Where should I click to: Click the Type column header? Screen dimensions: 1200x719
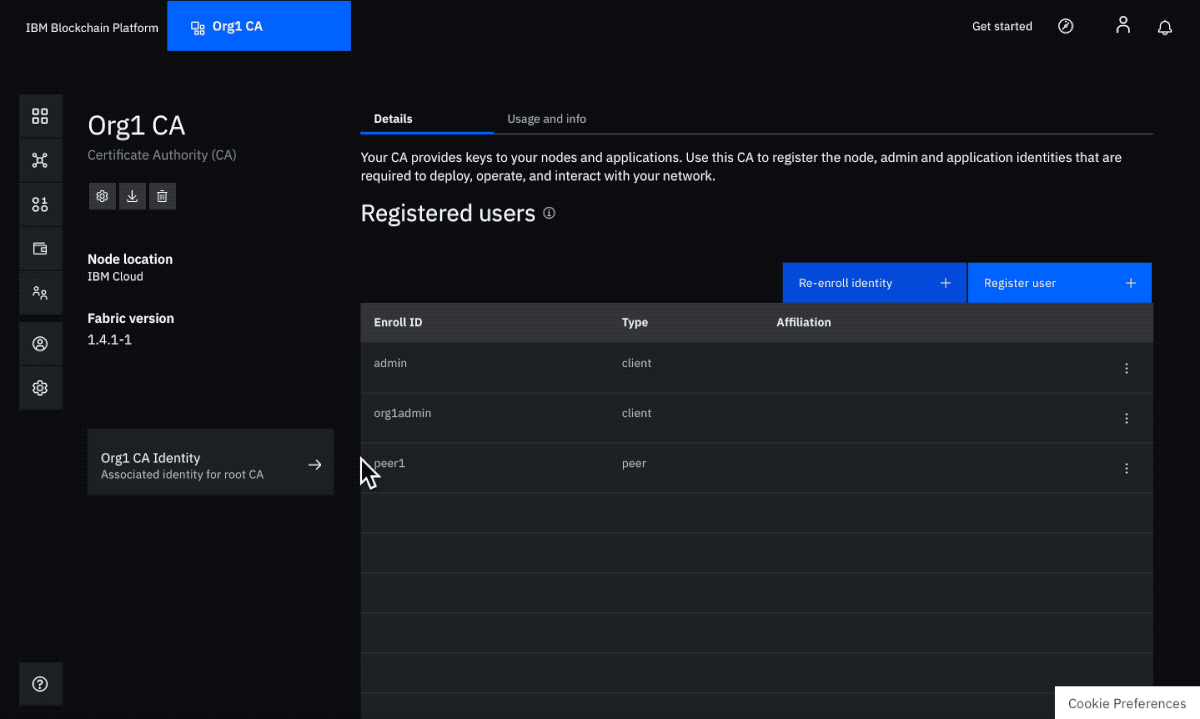coord(635,323)
